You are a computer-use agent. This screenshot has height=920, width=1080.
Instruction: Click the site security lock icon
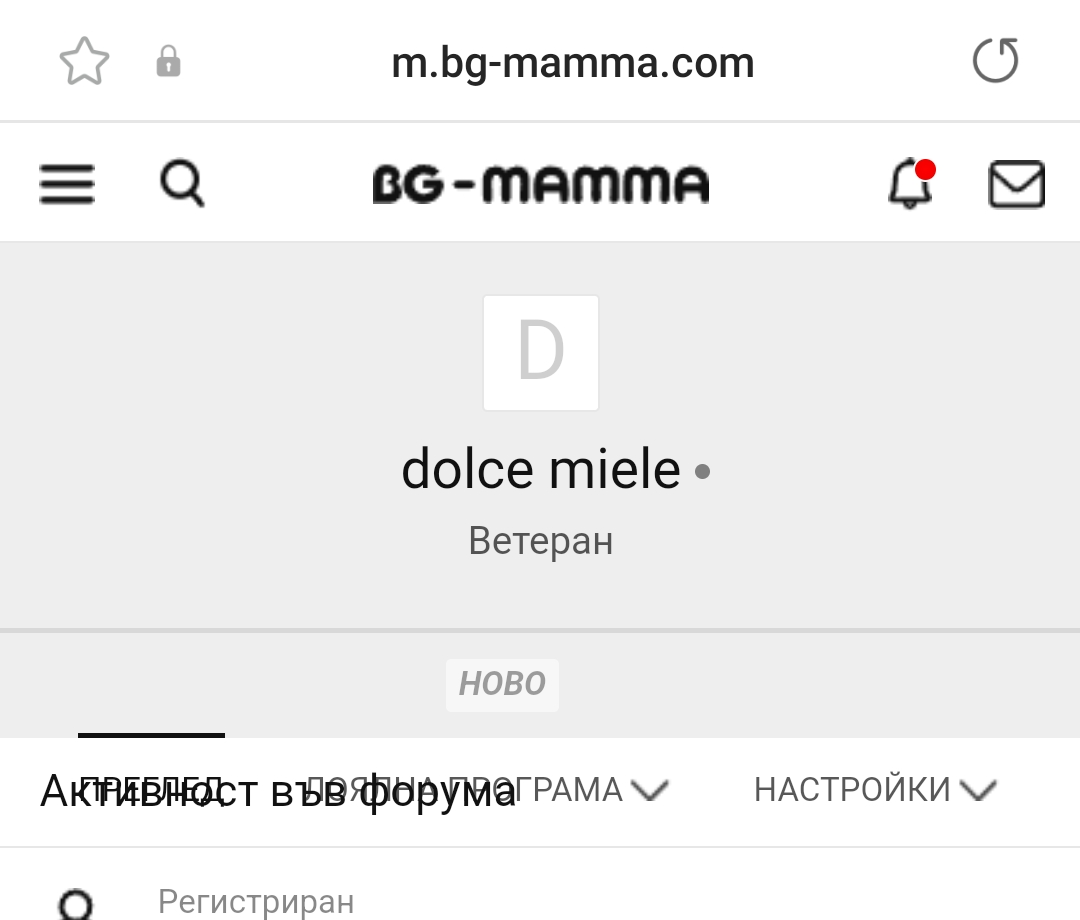pyautogui.click(x=168, y=62)
